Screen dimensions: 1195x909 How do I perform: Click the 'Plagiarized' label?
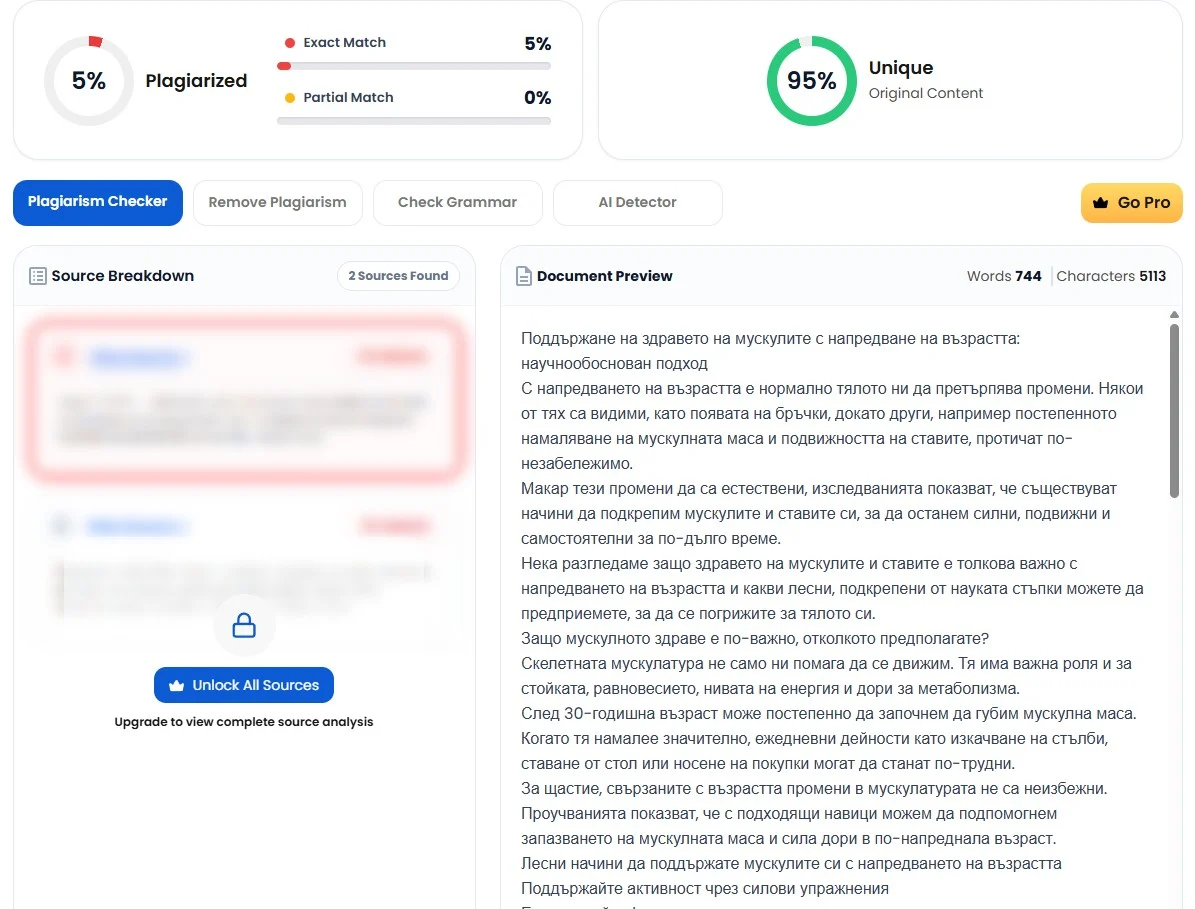click(196, 81)
